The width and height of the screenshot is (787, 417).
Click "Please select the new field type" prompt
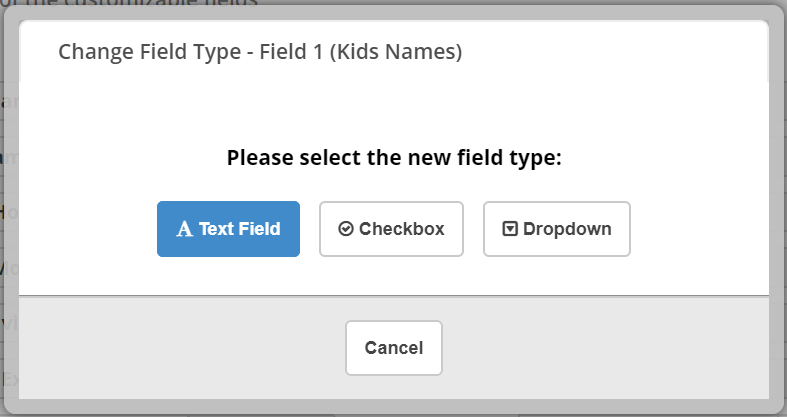[x=394, y=158]
